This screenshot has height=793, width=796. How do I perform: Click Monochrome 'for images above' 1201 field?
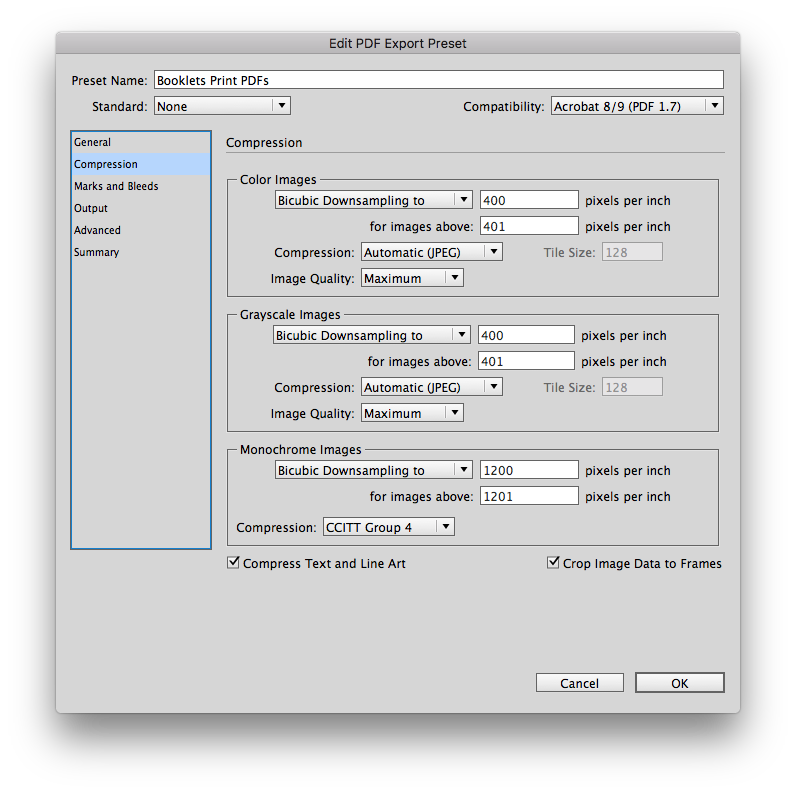click(529, 496)
